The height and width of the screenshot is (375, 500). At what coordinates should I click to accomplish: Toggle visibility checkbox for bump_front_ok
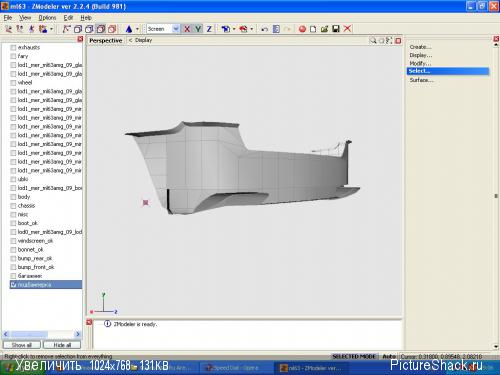pyautogui.click(x=13, y=267)
